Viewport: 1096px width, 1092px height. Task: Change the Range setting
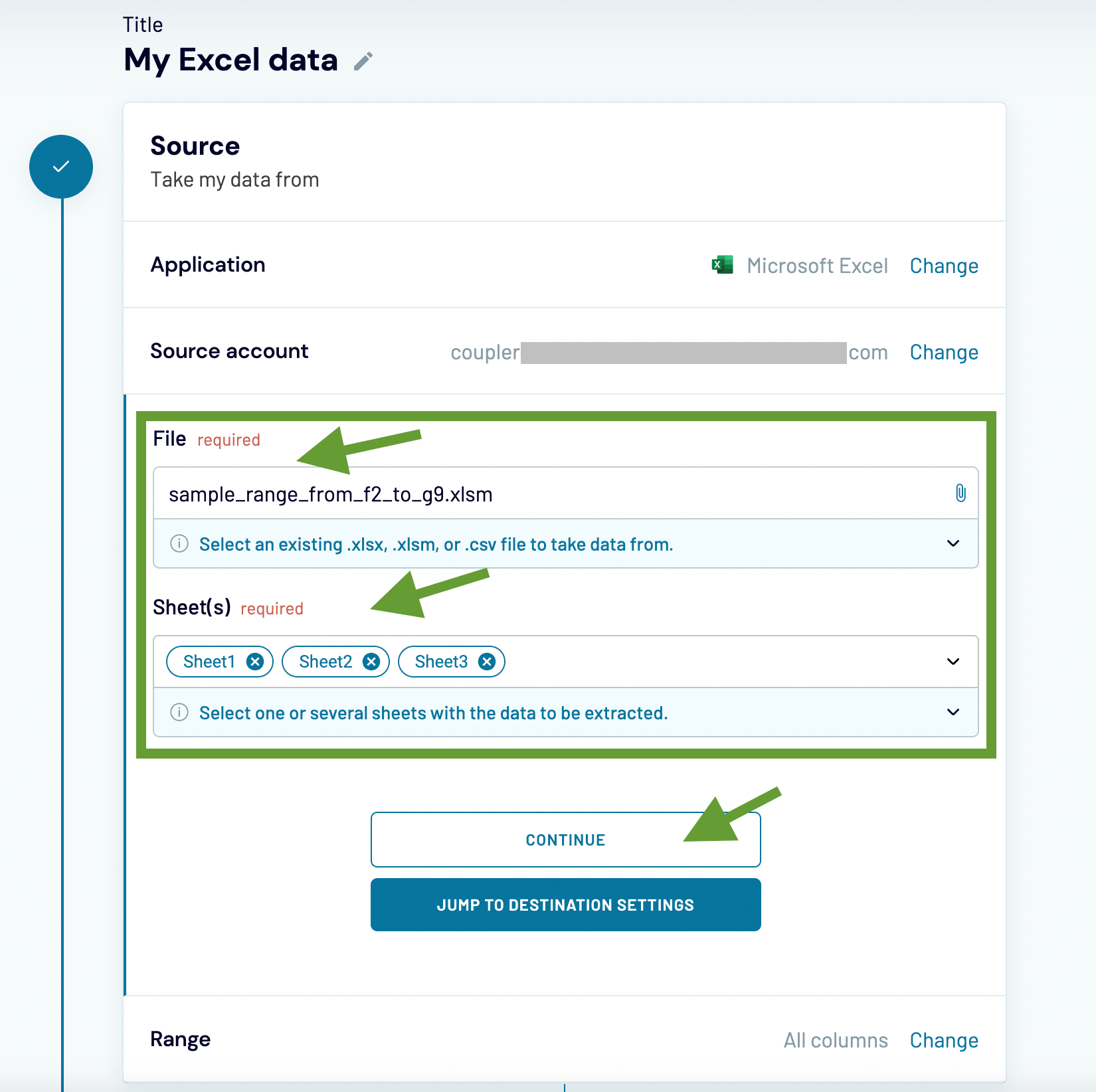point(943,1040)
